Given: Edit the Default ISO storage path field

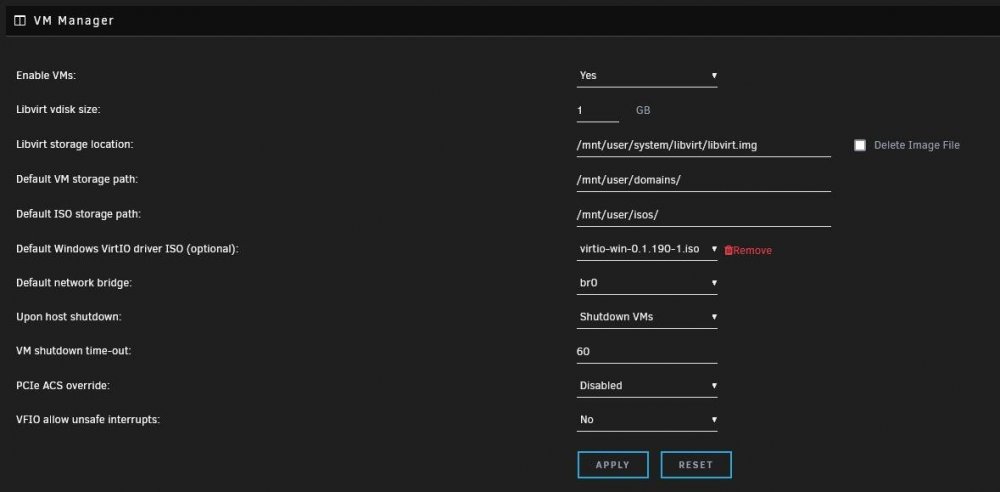Looking at the screenshot, I should [703, 214].
